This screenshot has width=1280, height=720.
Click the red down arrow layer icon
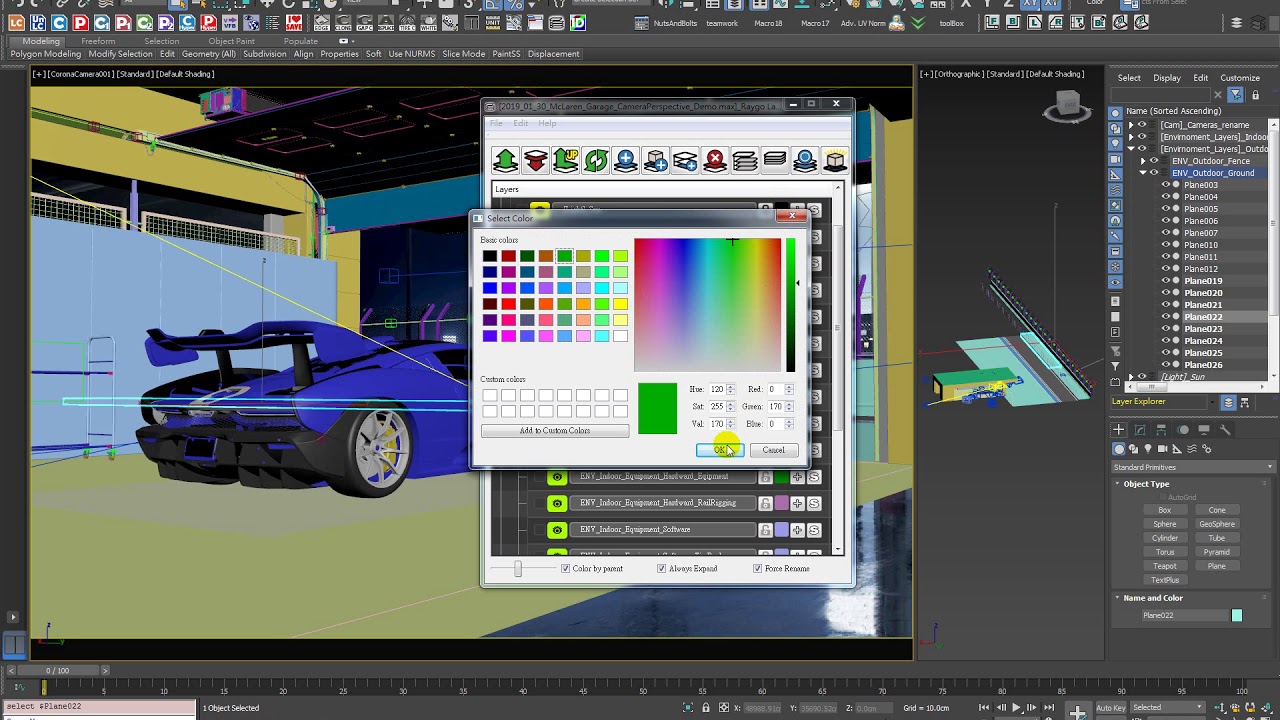pyautogui.click(x=536, y=160)
